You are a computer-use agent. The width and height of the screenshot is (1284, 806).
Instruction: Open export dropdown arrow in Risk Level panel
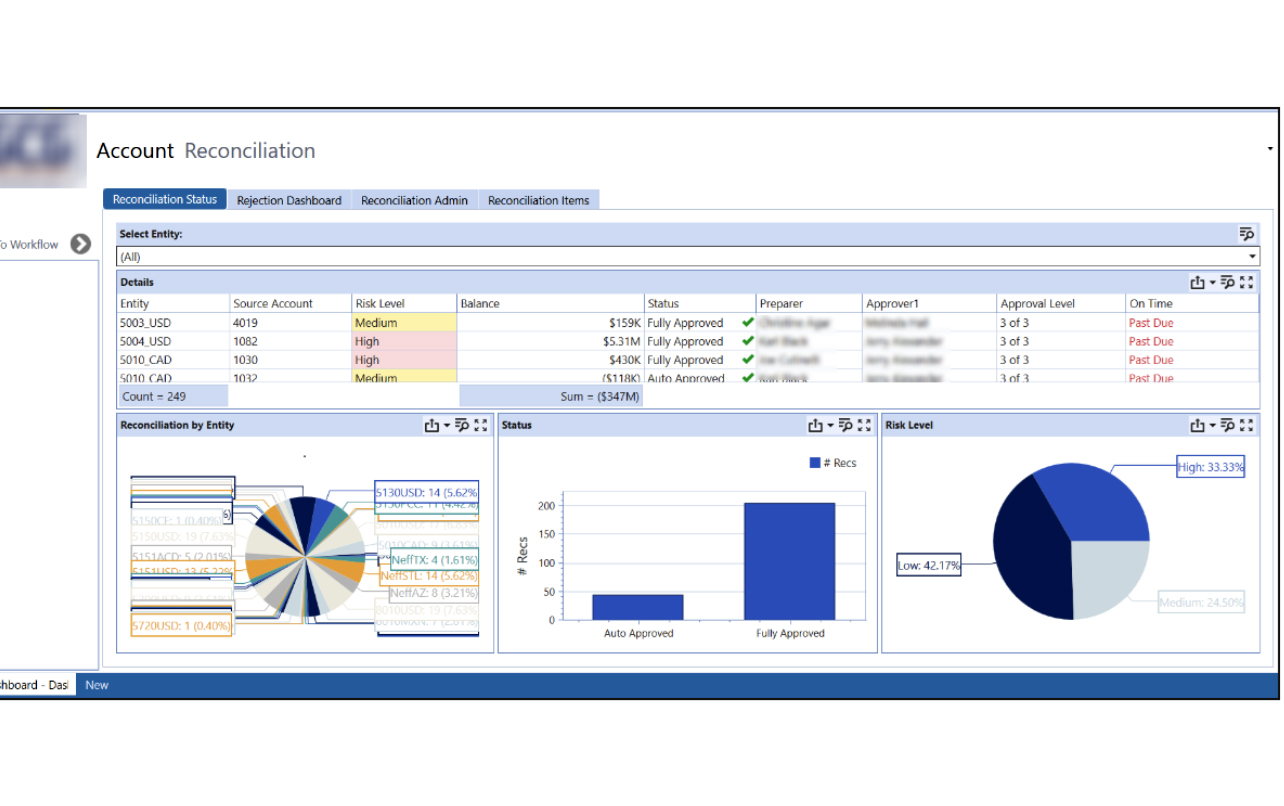(x=1213, y=426)
